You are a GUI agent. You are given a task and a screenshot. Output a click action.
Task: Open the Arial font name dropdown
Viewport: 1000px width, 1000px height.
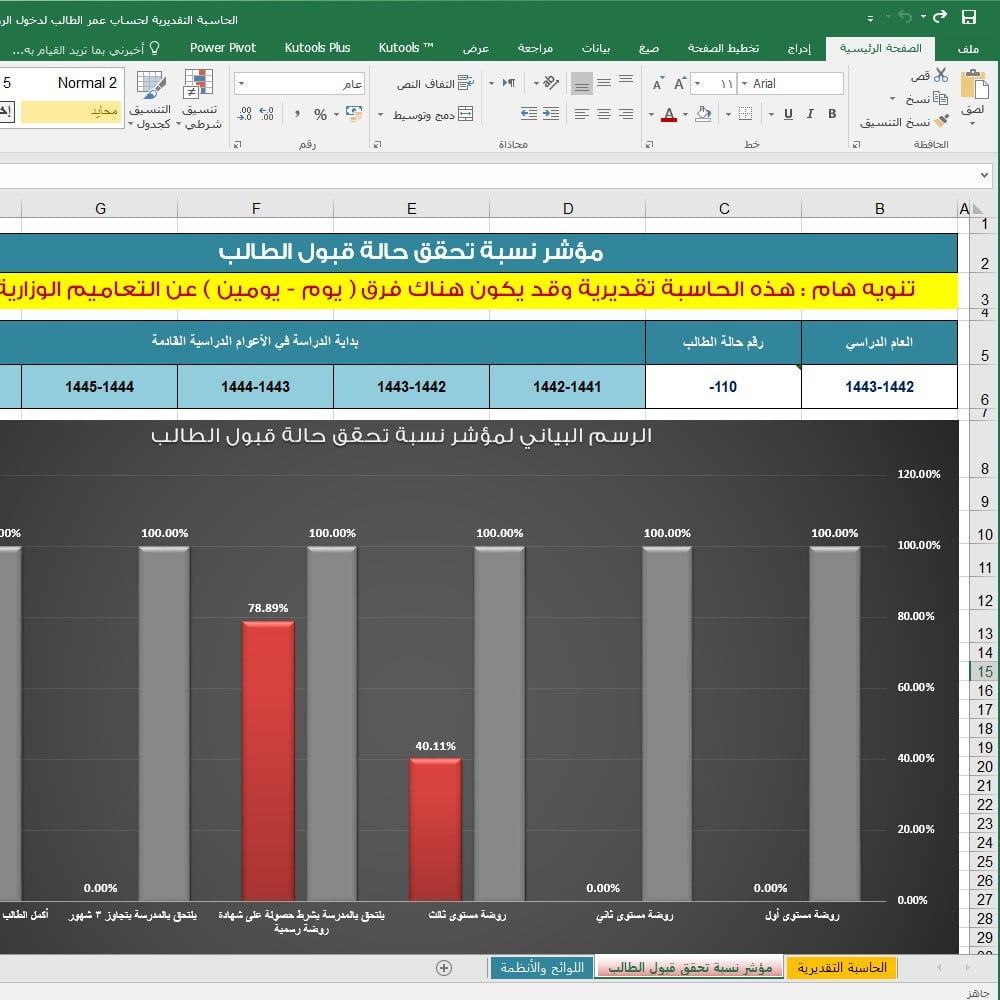pos(745,84)
